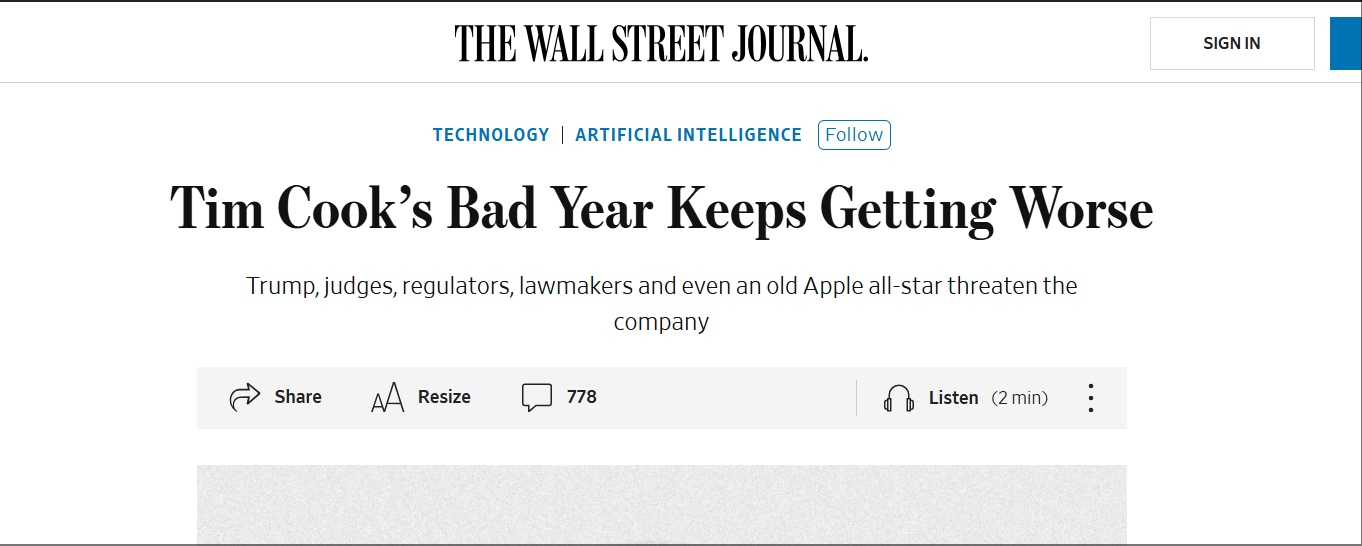Click the "(2 min)" audio duration
This screenshot has height=546, width=1362.
(x=1020, y=398)
